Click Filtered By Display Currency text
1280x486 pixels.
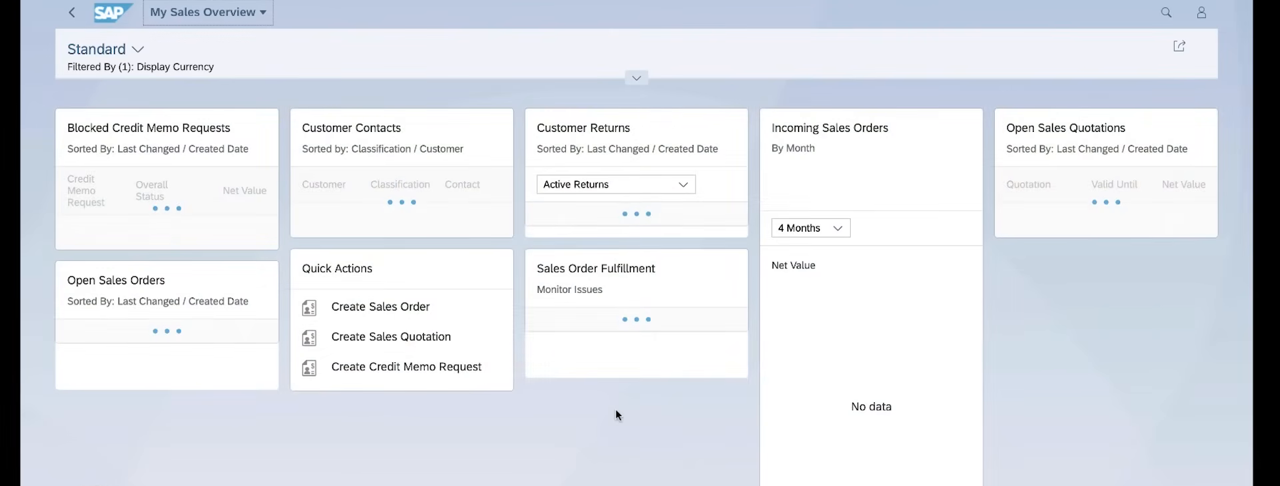click(140, 67)
